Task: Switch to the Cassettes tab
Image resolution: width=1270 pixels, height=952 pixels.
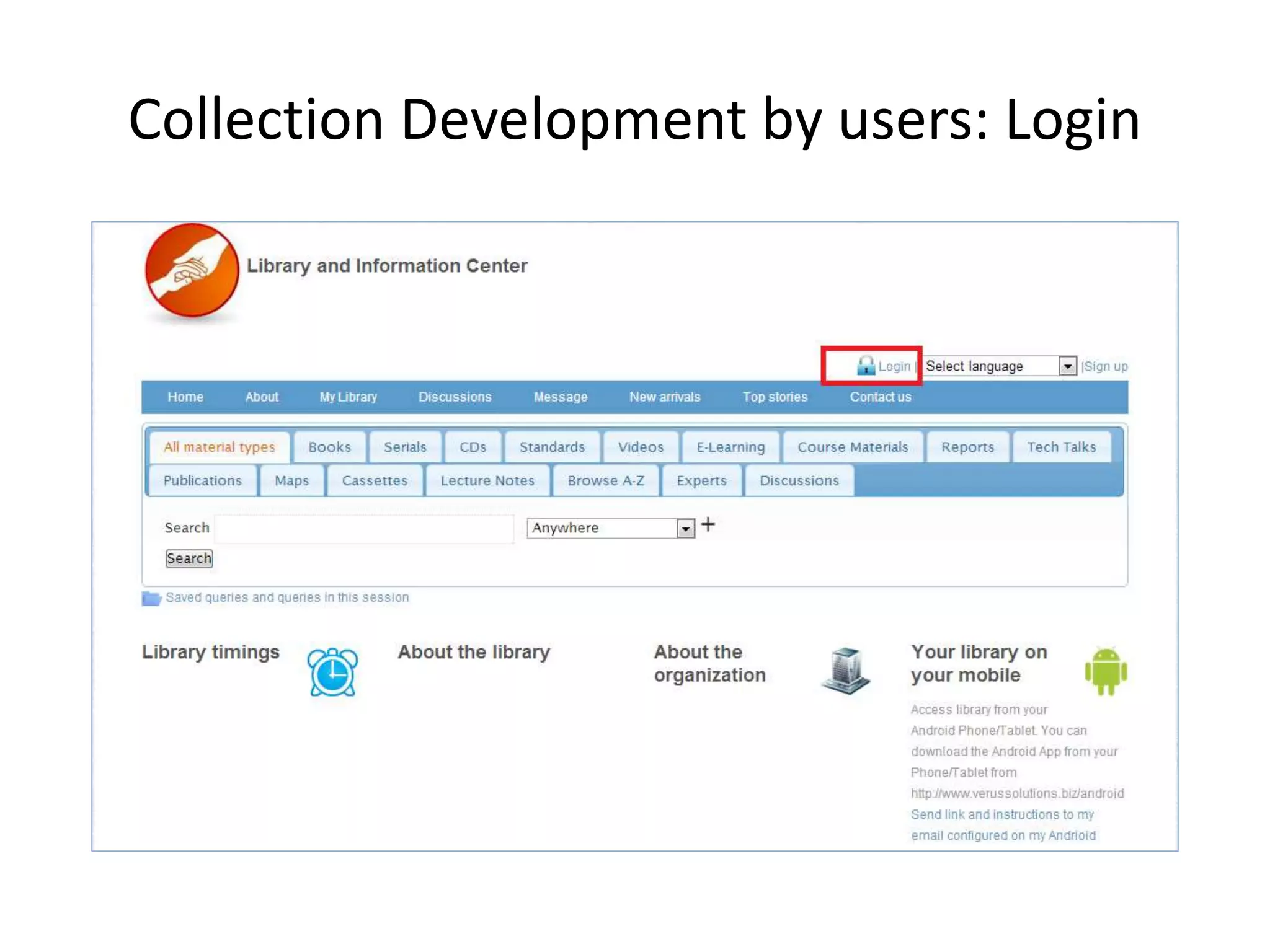Action: click(375, 481)
